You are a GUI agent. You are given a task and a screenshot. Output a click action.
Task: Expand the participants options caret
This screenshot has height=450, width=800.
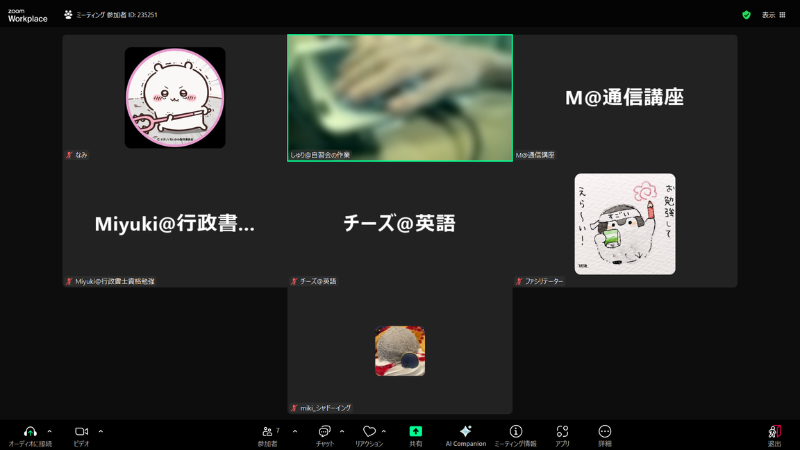coord(295,432)
